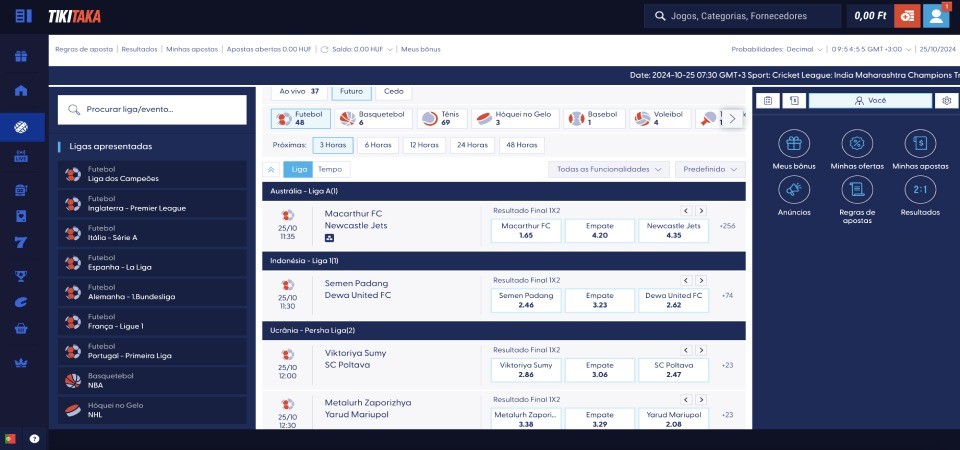Select the 24 Horas time filter
The image size is (960, 450).
pyautogui.click(x=473, y=145)
